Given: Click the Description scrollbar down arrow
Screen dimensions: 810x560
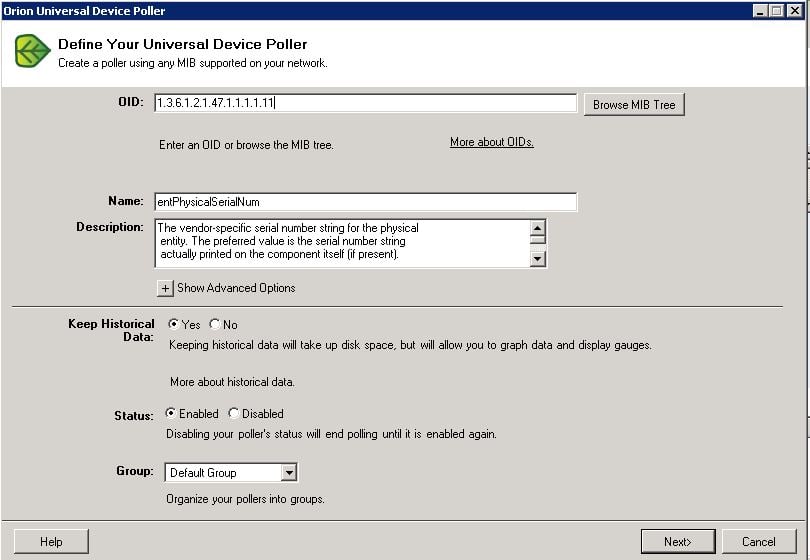Looking at the screenshot, I should point(538,258).
